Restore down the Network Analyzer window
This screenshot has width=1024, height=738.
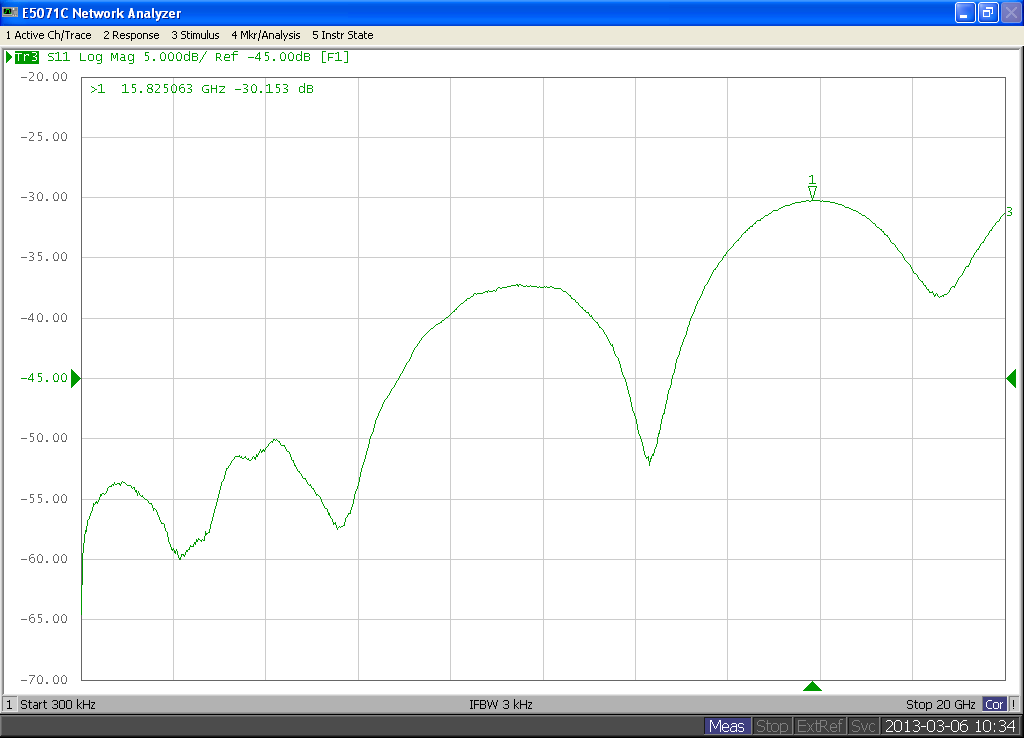(x=987, y=12)
